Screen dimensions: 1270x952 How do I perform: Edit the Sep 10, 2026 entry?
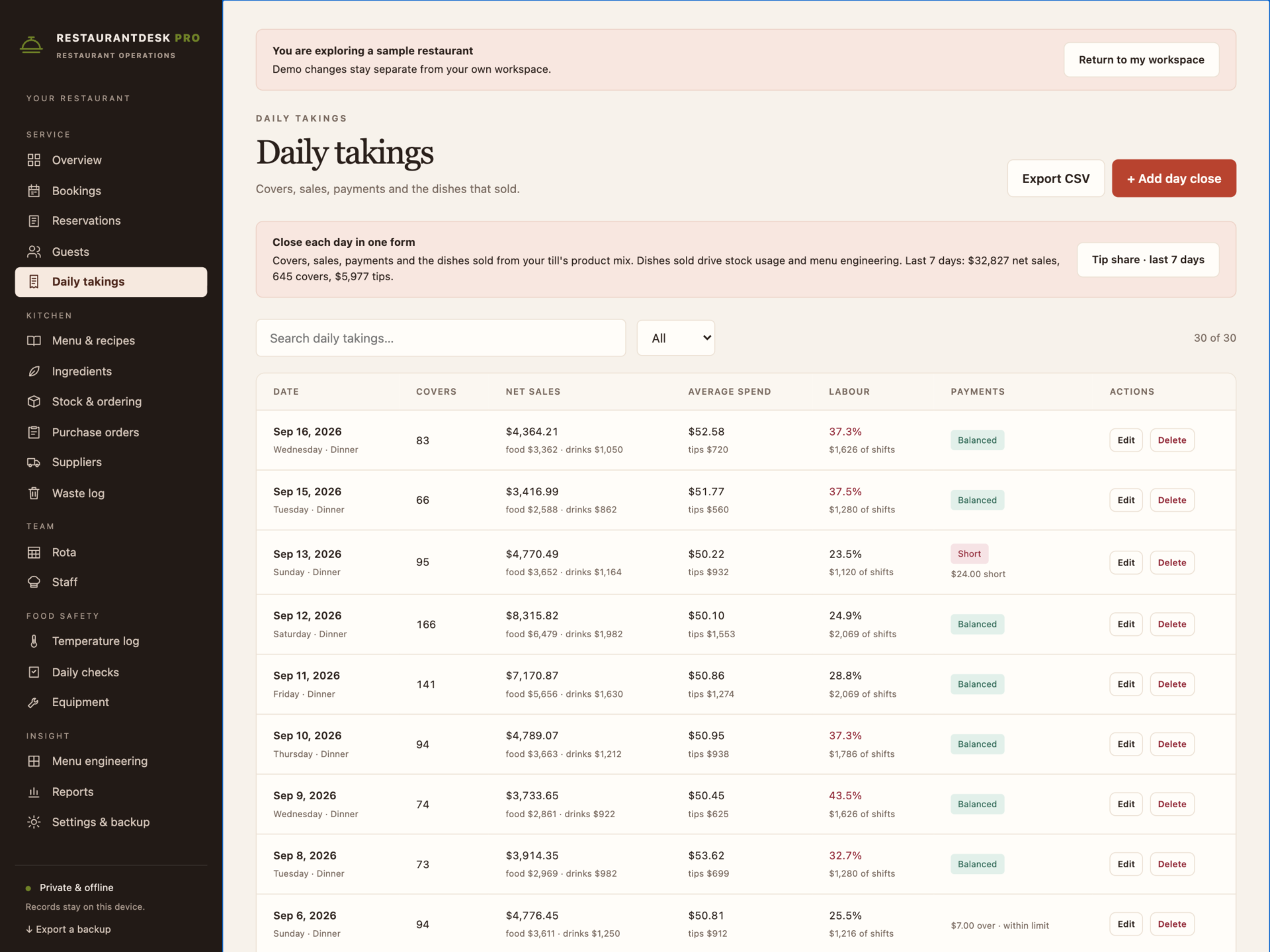[x=1126, y=744]
